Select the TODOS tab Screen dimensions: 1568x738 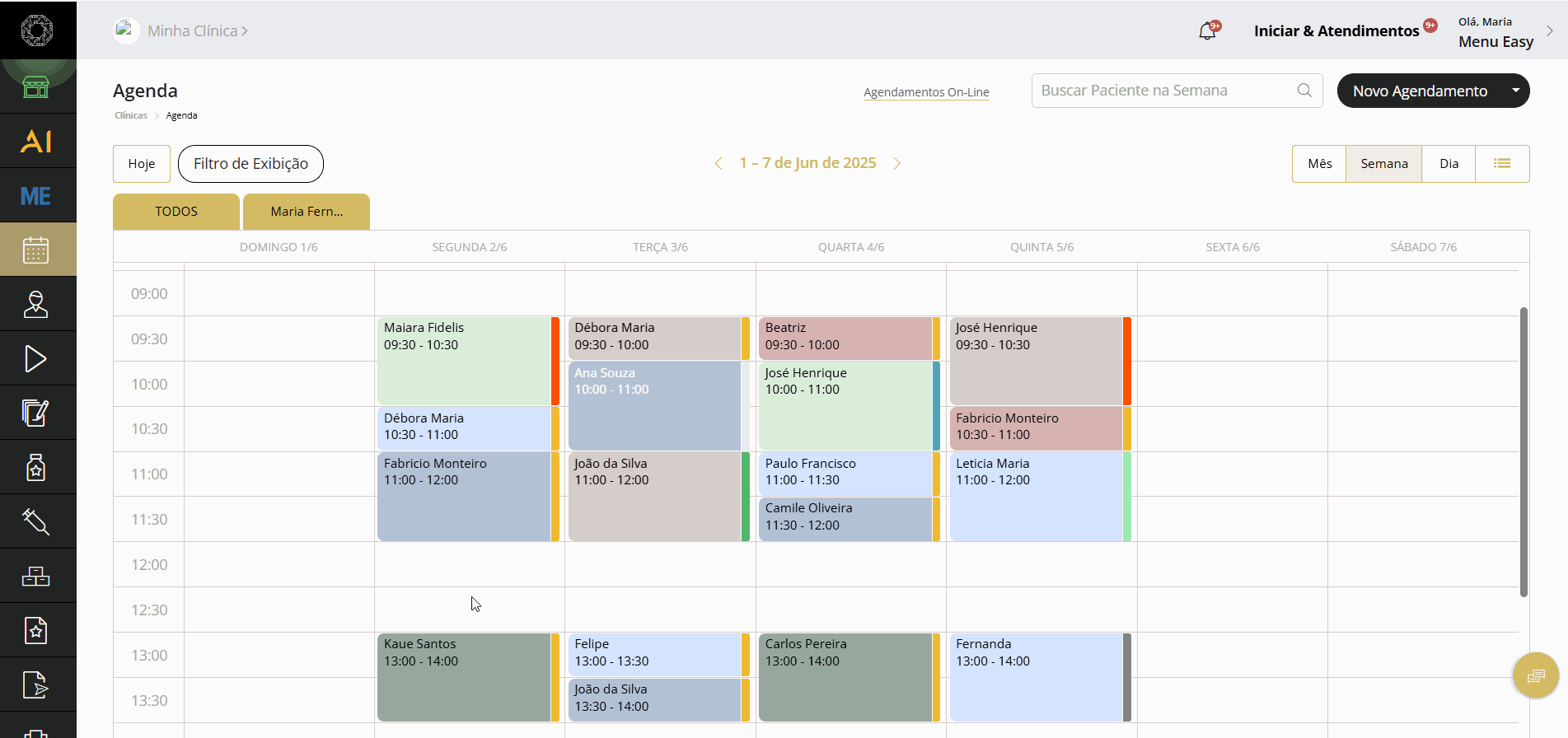[176, 212]
